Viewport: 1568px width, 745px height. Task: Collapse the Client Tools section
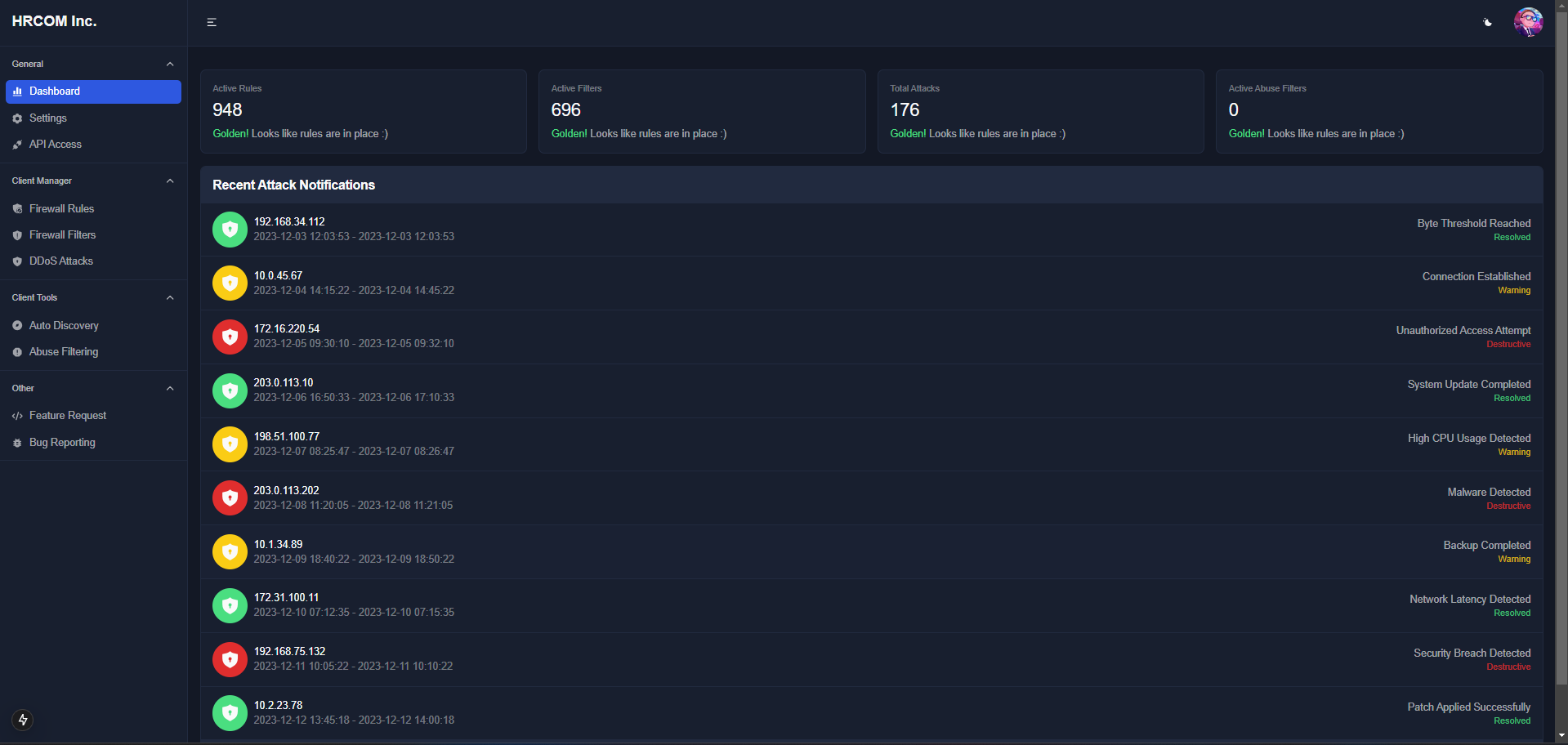pos(170,297)
